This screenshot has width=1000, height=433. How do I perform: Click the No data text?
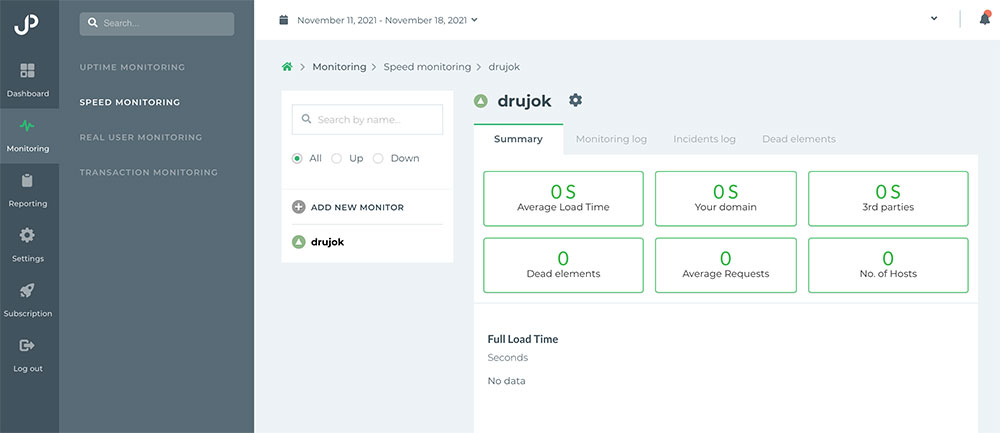tap(506, 381)
